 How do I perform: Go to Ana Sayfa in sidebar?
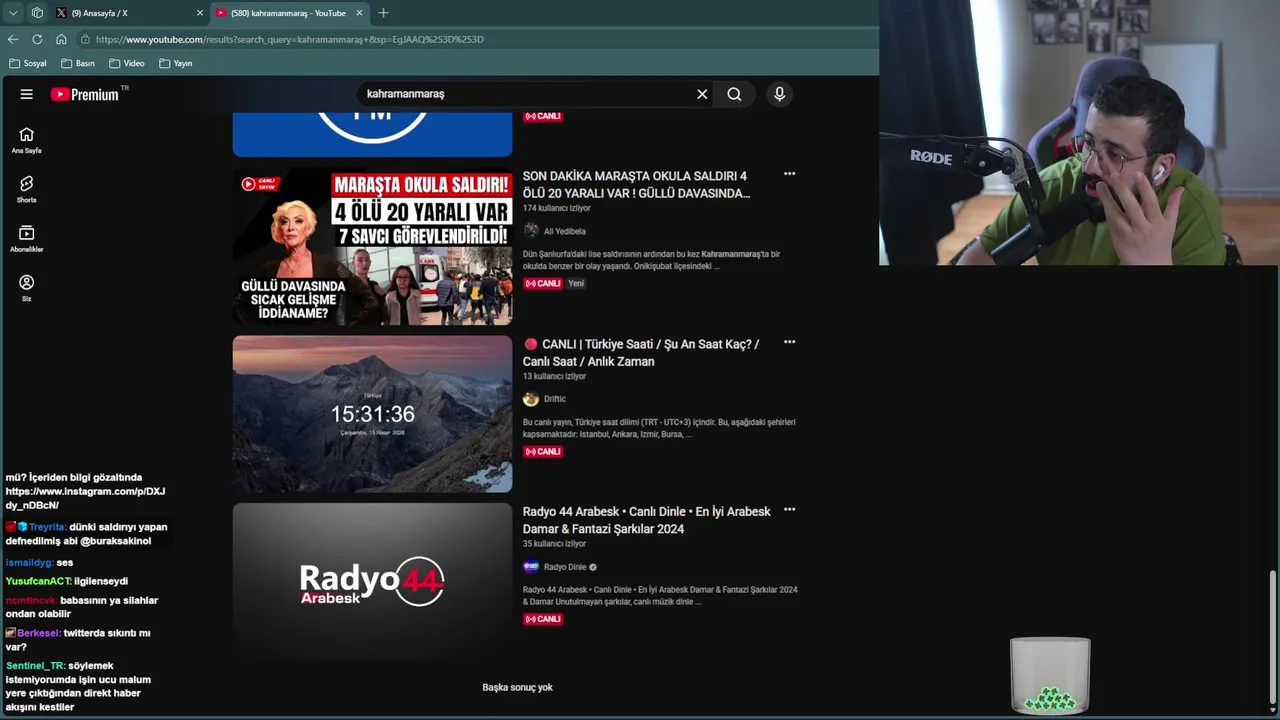(27, 141)
